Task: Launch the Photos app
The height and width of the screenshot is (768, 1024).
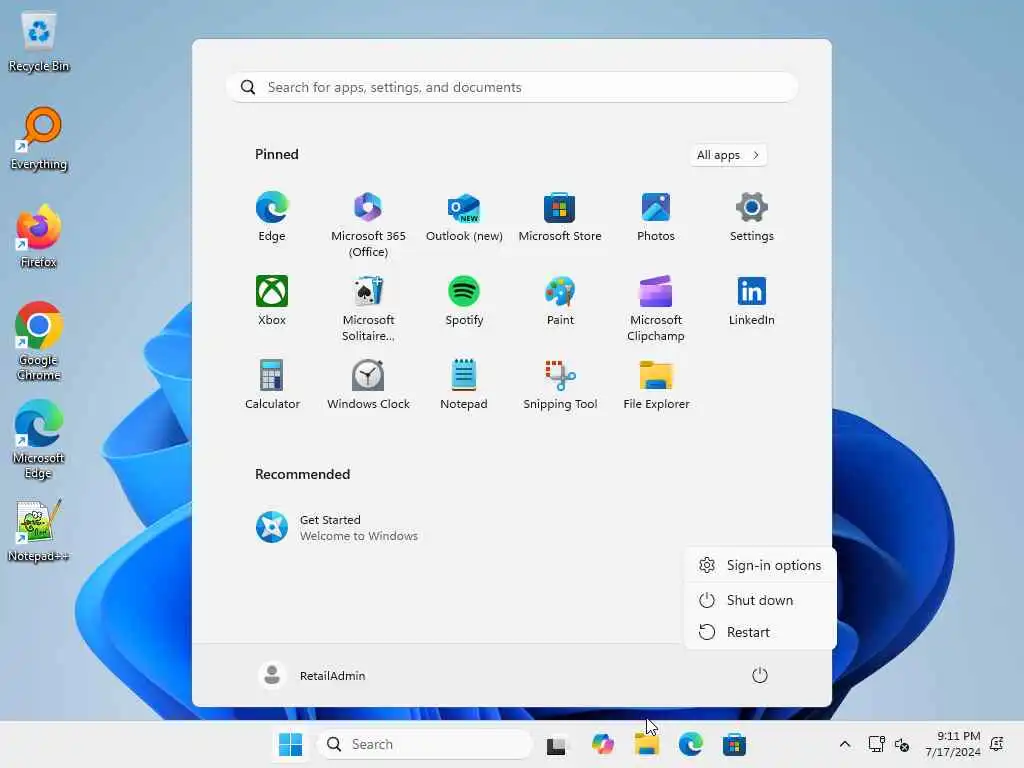Action: [x=656, y=217]
